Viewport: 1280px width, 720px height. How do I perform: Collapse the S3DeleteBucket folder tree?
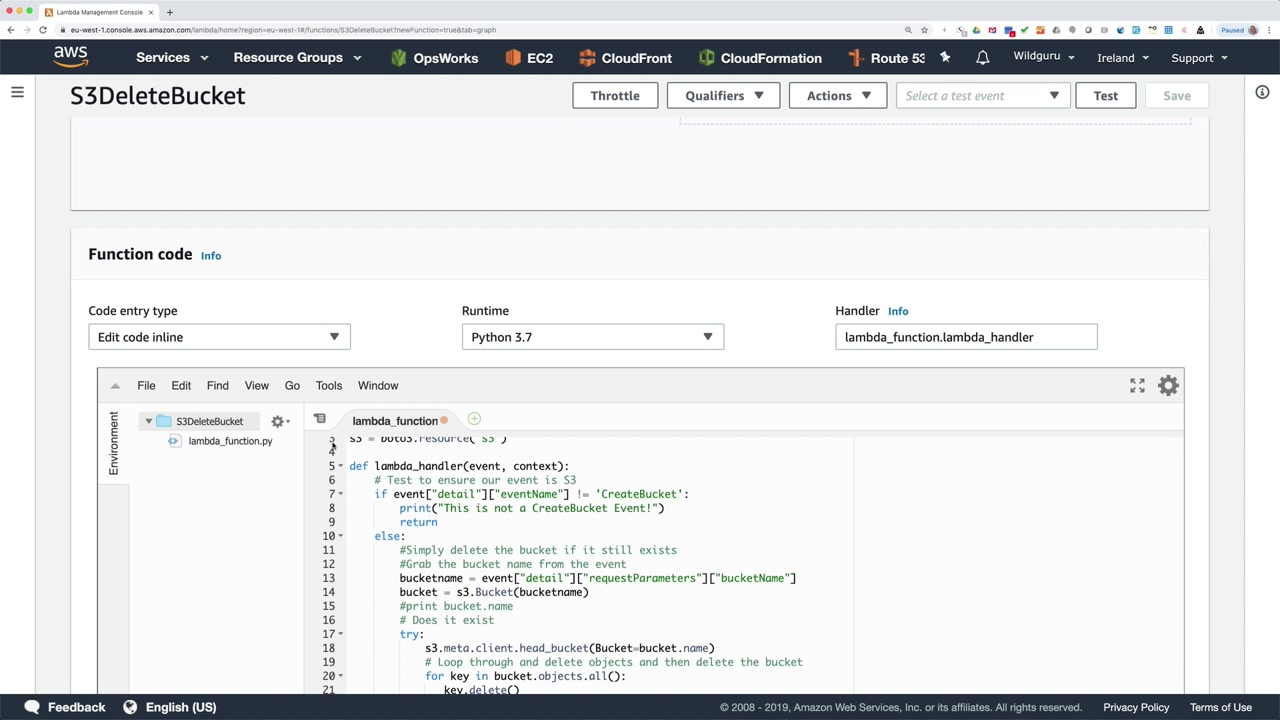(x=148, y=422)
